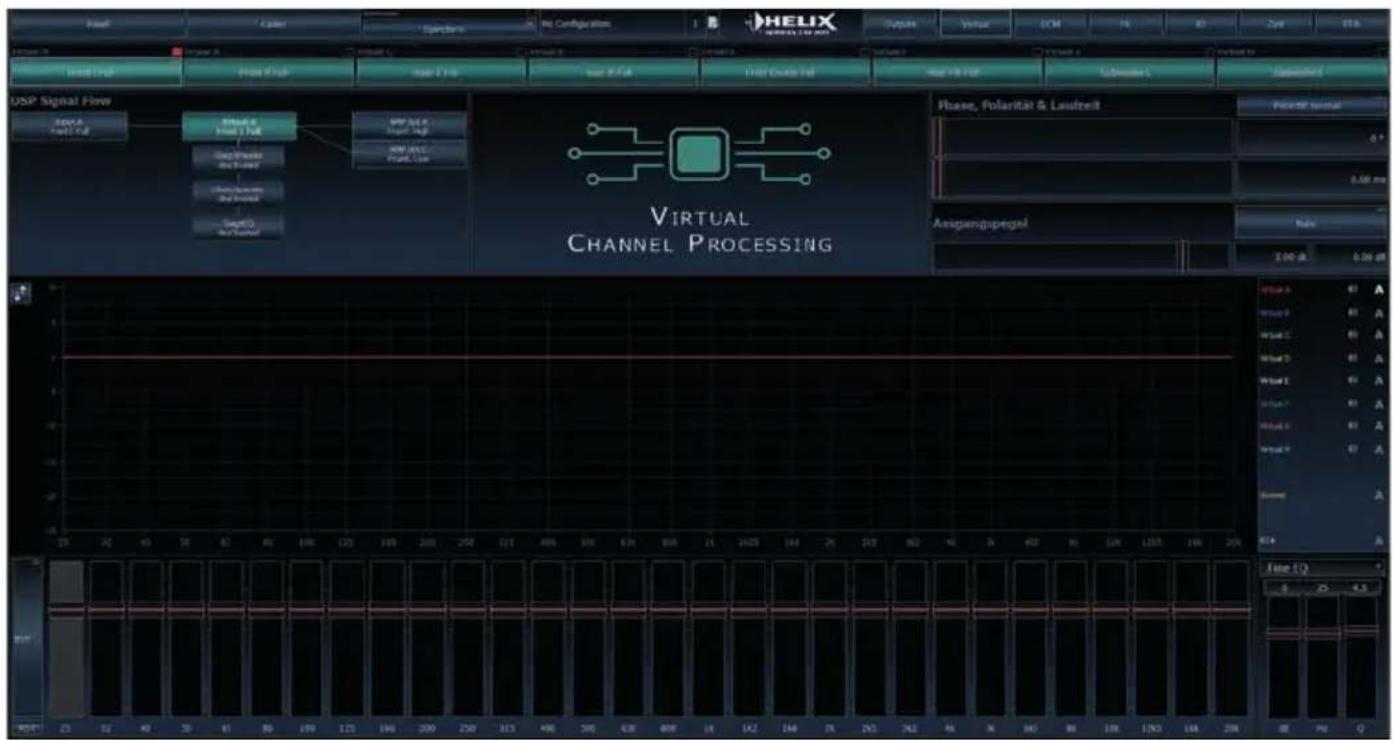Click the A icon in the Virtual F row
The height and width of the screenshot is (740, 1393).
tap(1379, 404)
